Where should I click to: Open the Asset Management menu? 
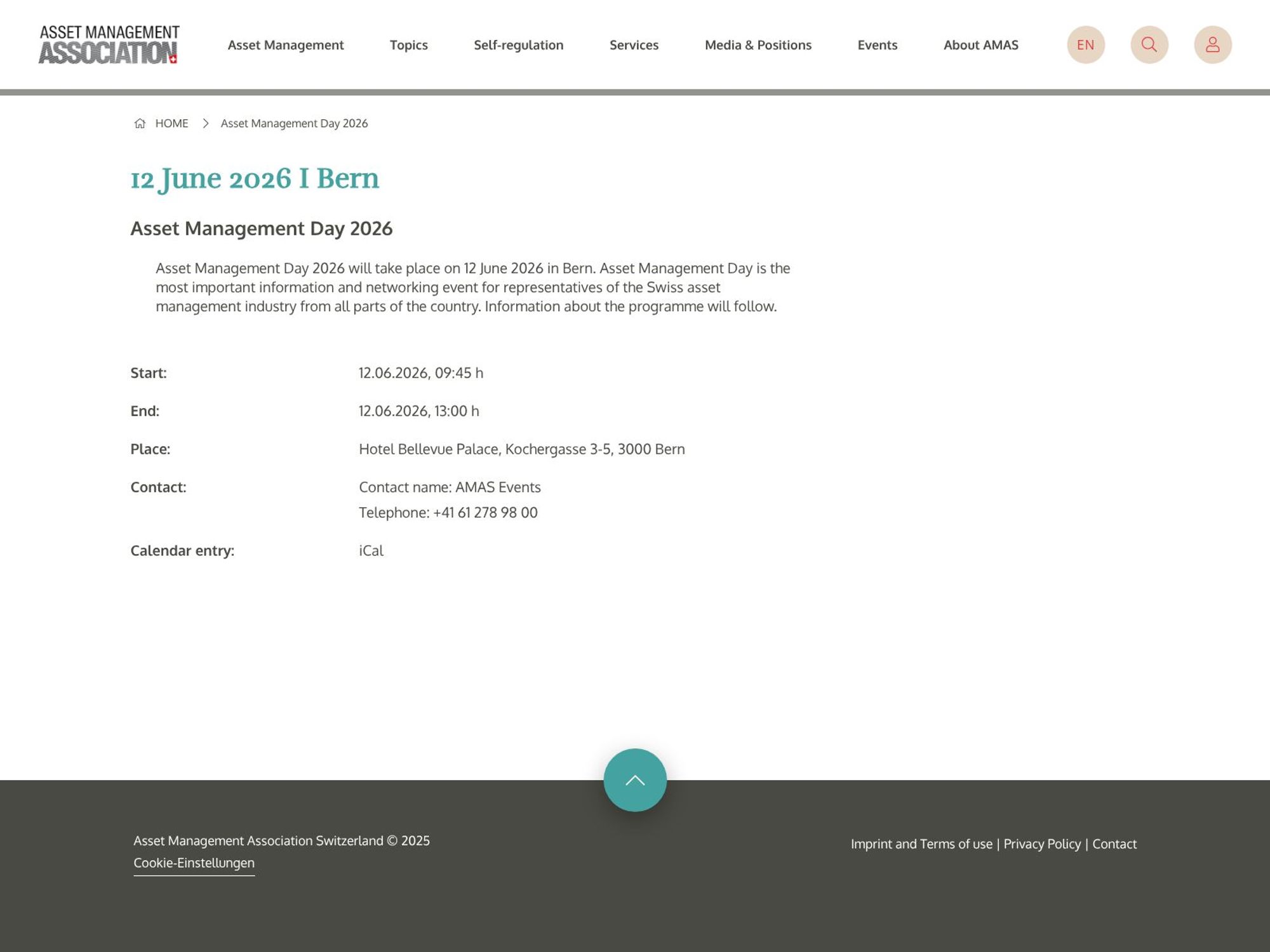tap(286, 45)
